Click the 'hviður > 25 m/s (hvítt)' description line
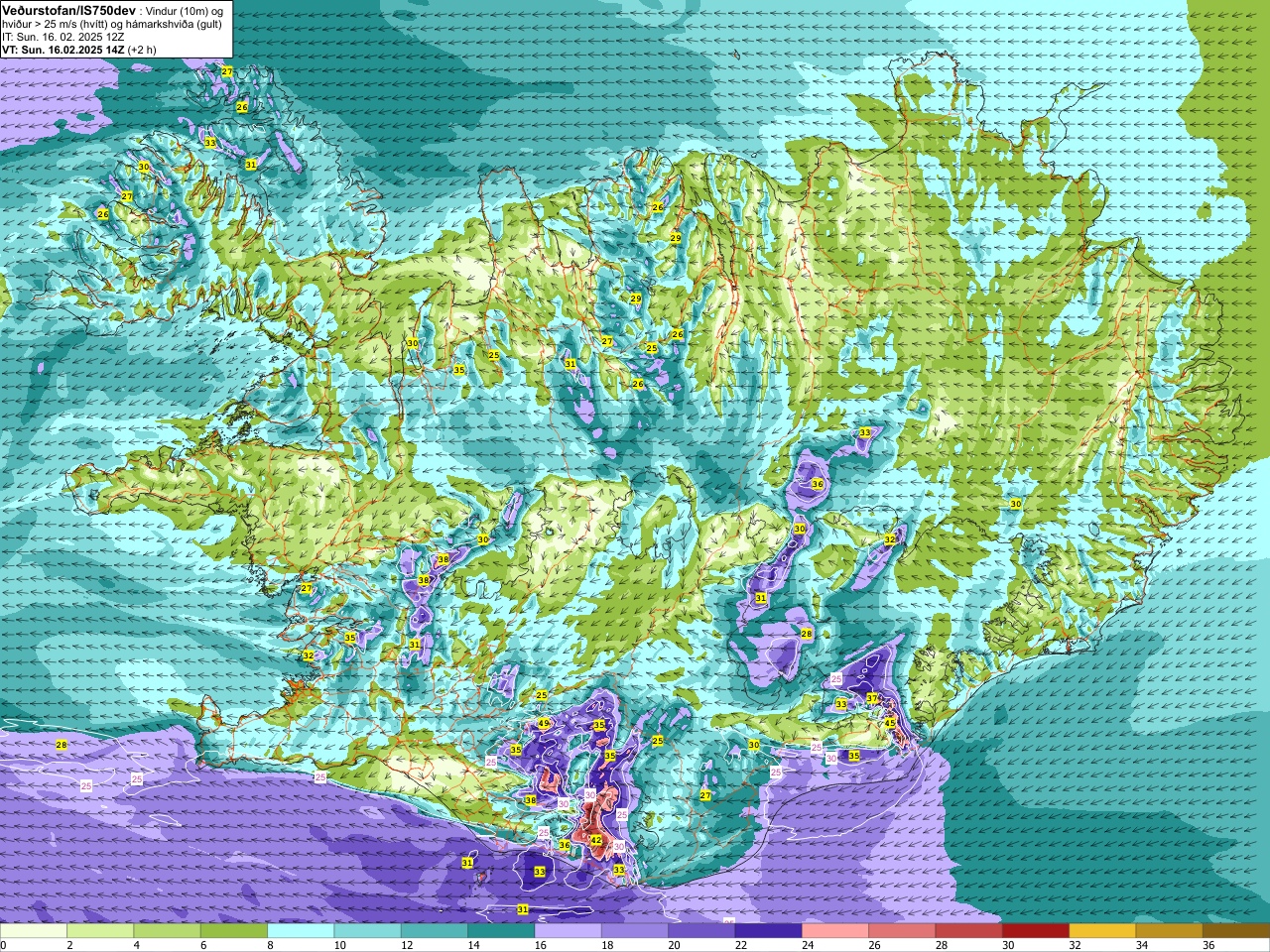 point(112,24)
